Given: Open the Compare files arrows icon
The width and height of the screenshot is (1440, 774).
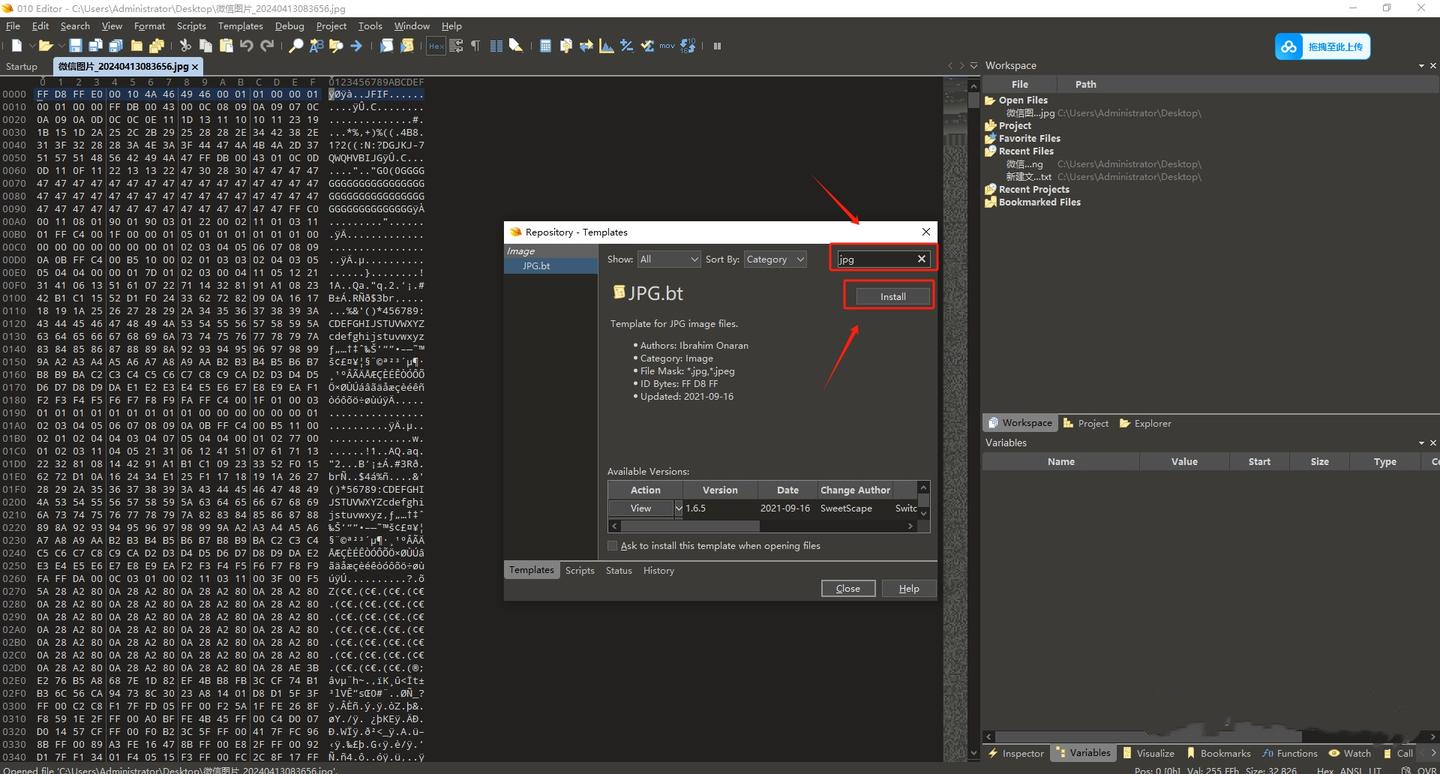Looking at the screenshot, I should [x=586, y=45].
